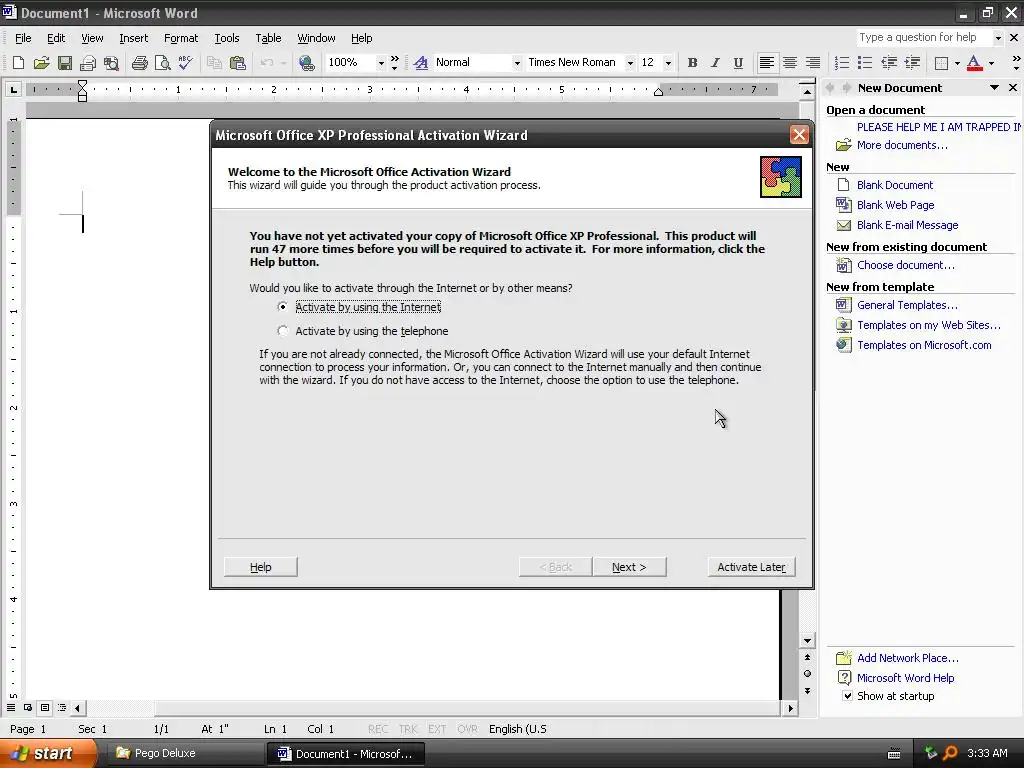Click the Save floppy disk icon
The height and width of the screenshot is (768, 1024).
(x=65, y=63)
